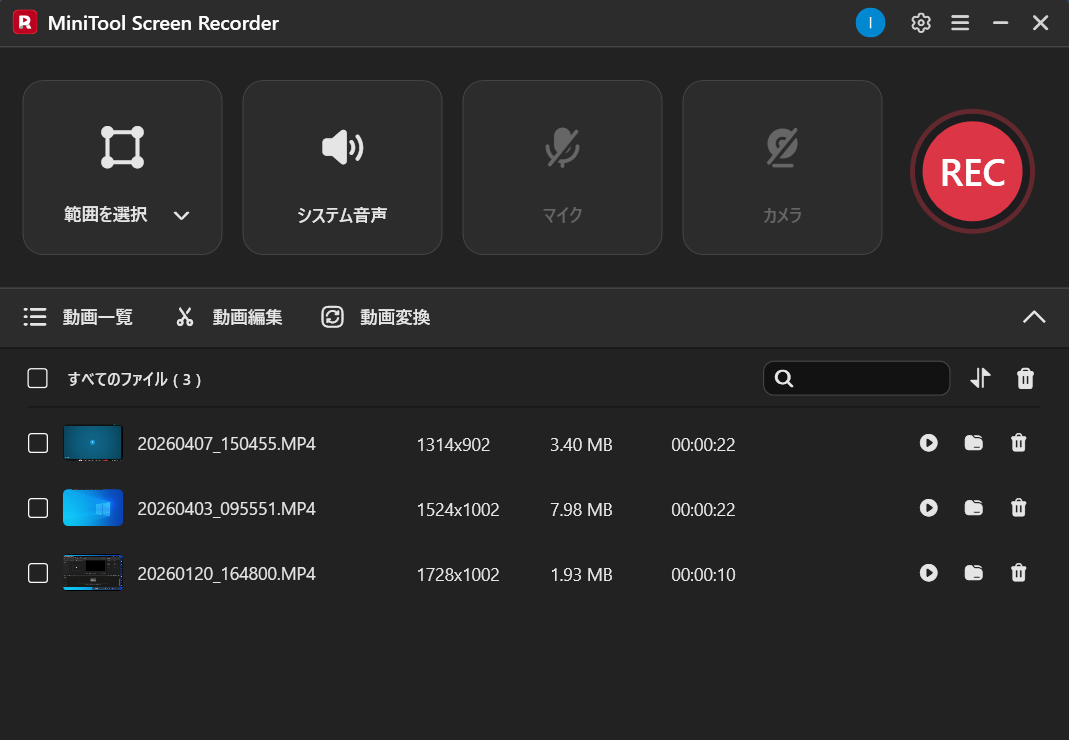Image resolution: width=1069 pixels, height=740 pixels.
Task: Click the search magnifier icon
Action: [784, 379]
